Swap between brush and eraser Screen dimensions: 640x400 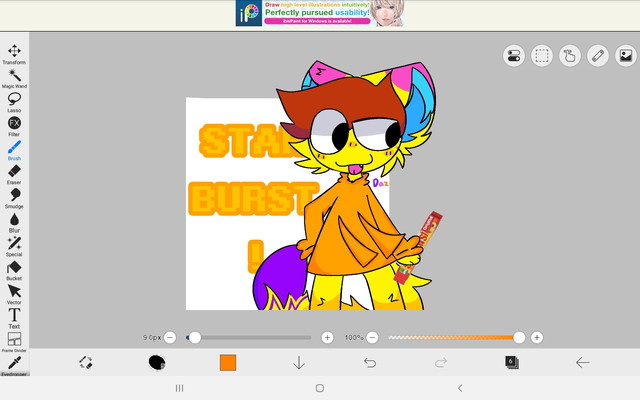pos(86,362)
